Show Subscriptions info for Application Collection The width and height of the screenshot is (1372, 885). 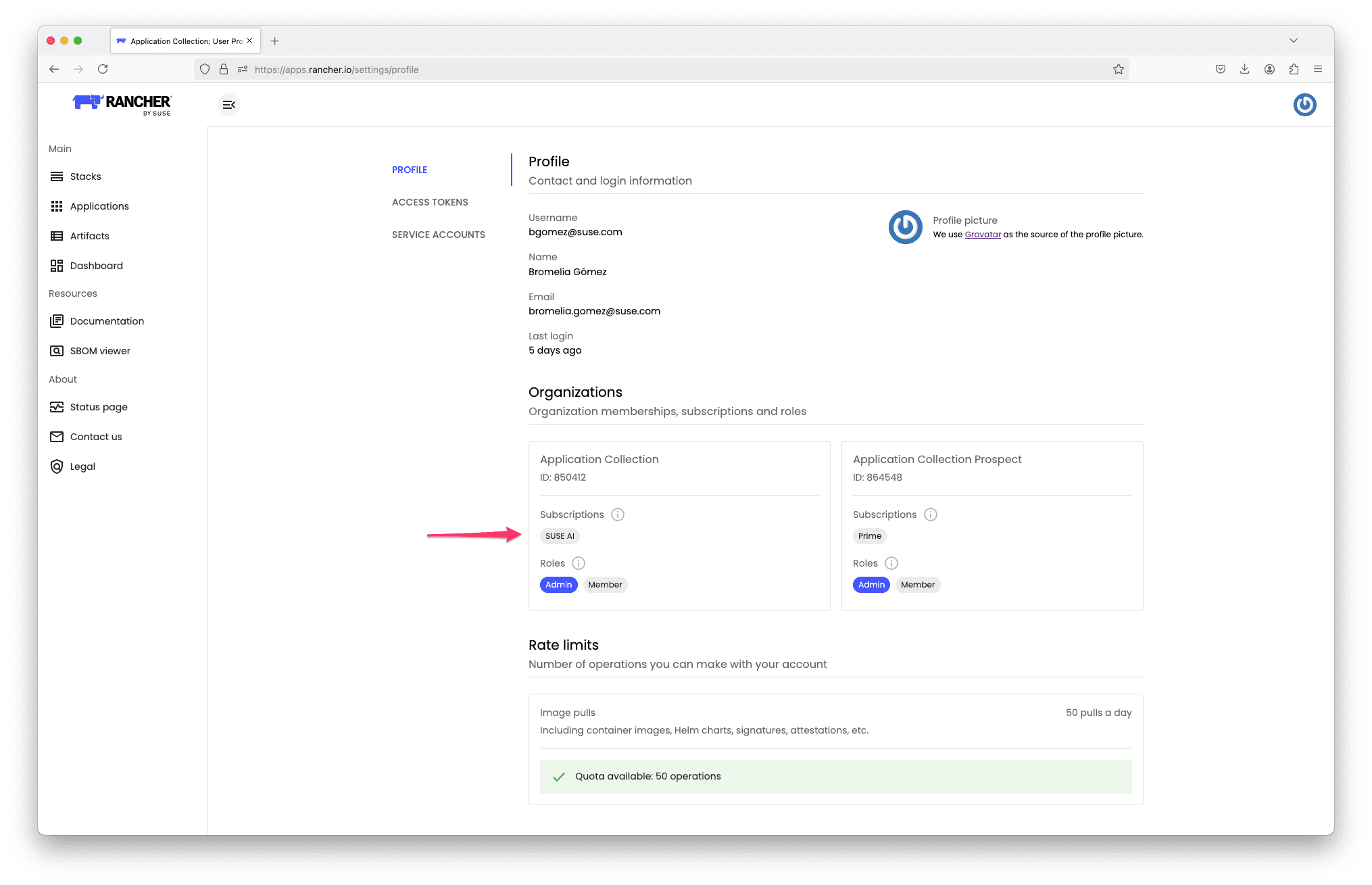[x=617, y=515]
